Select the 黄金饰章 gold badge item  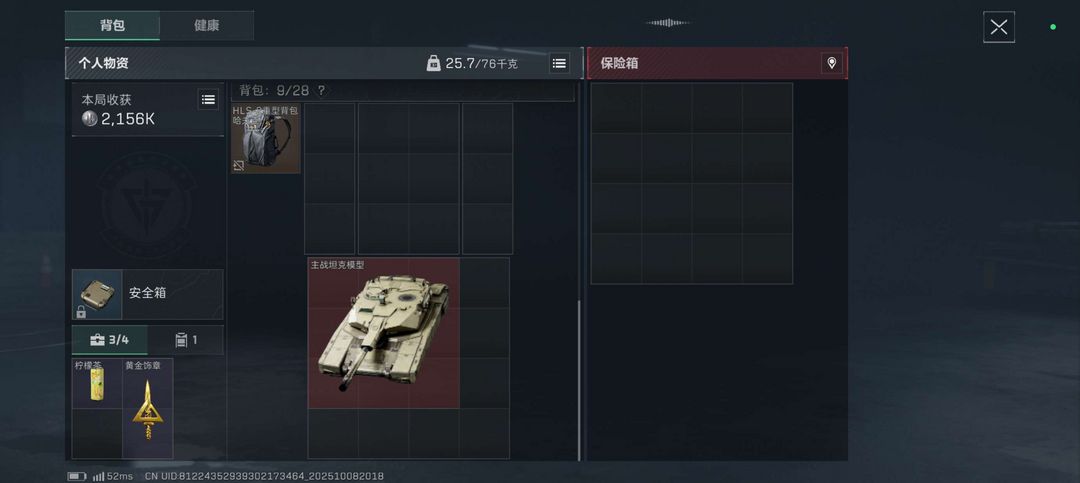pyautogui.click(x=147, y=408)
